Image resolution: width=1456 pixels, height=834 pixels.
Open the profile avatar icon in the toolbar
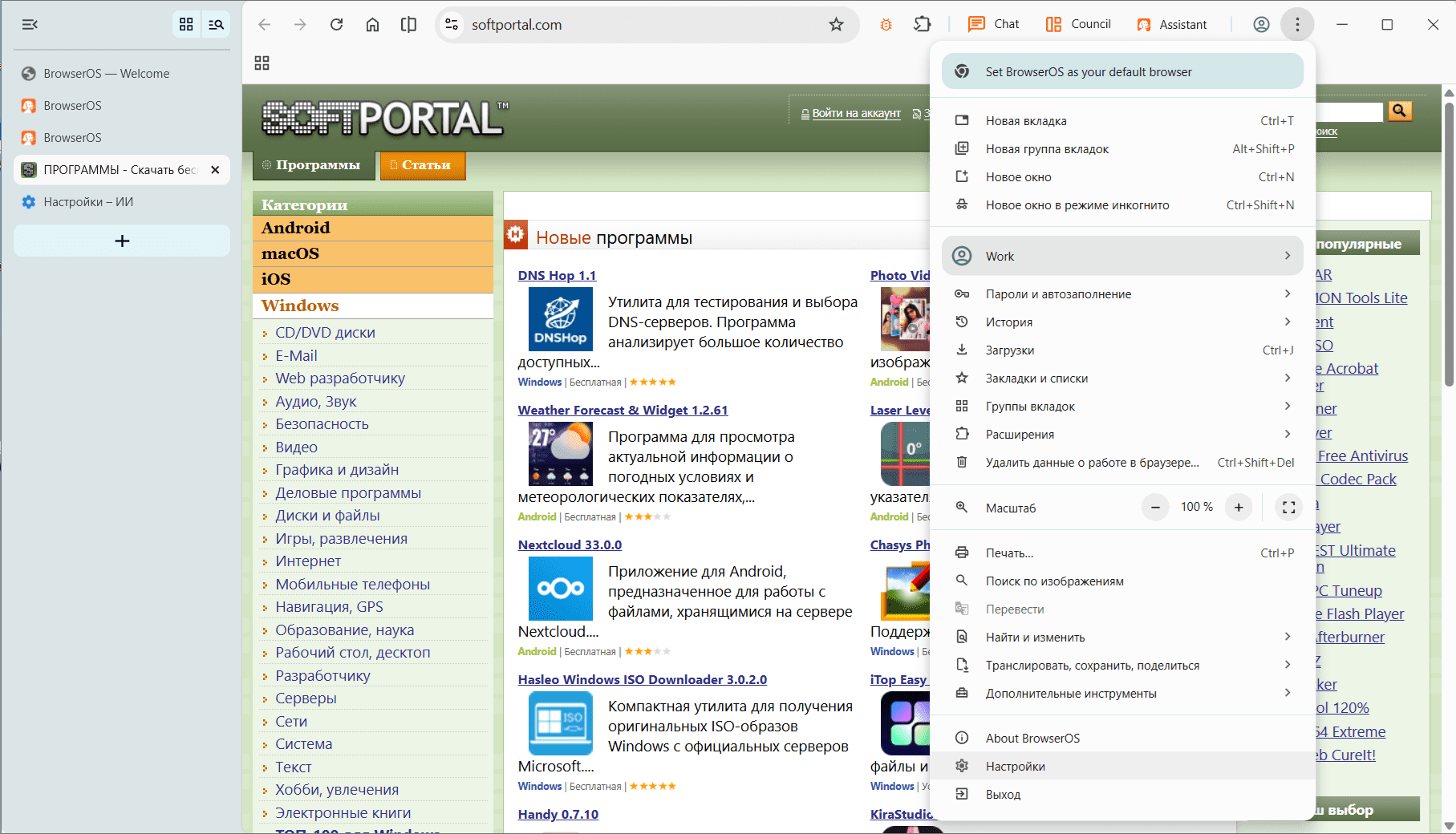point(1261,25)
